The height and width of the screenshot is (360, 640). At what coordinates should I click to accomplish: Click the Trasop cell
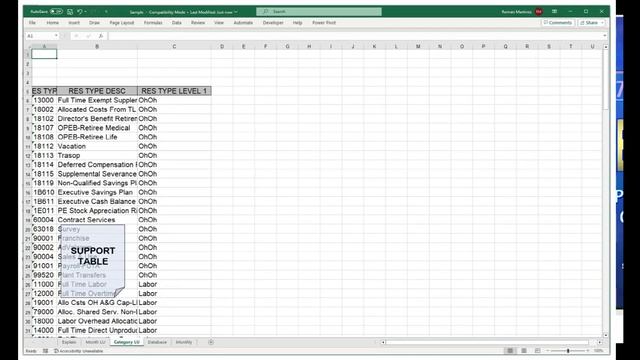pos(97,156)
